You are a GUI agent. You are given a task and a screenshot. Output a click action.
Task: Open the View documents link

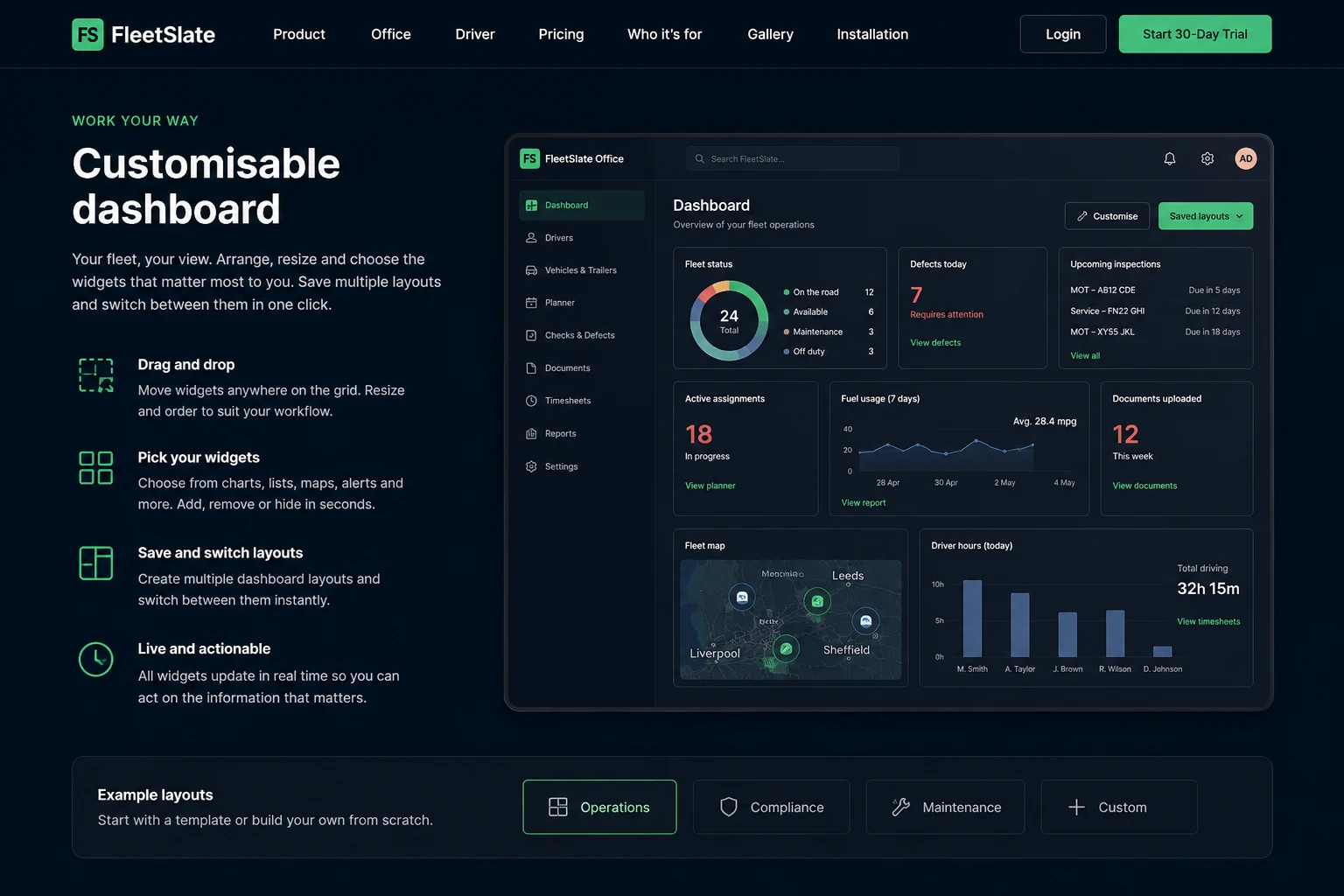[1144, 486]
